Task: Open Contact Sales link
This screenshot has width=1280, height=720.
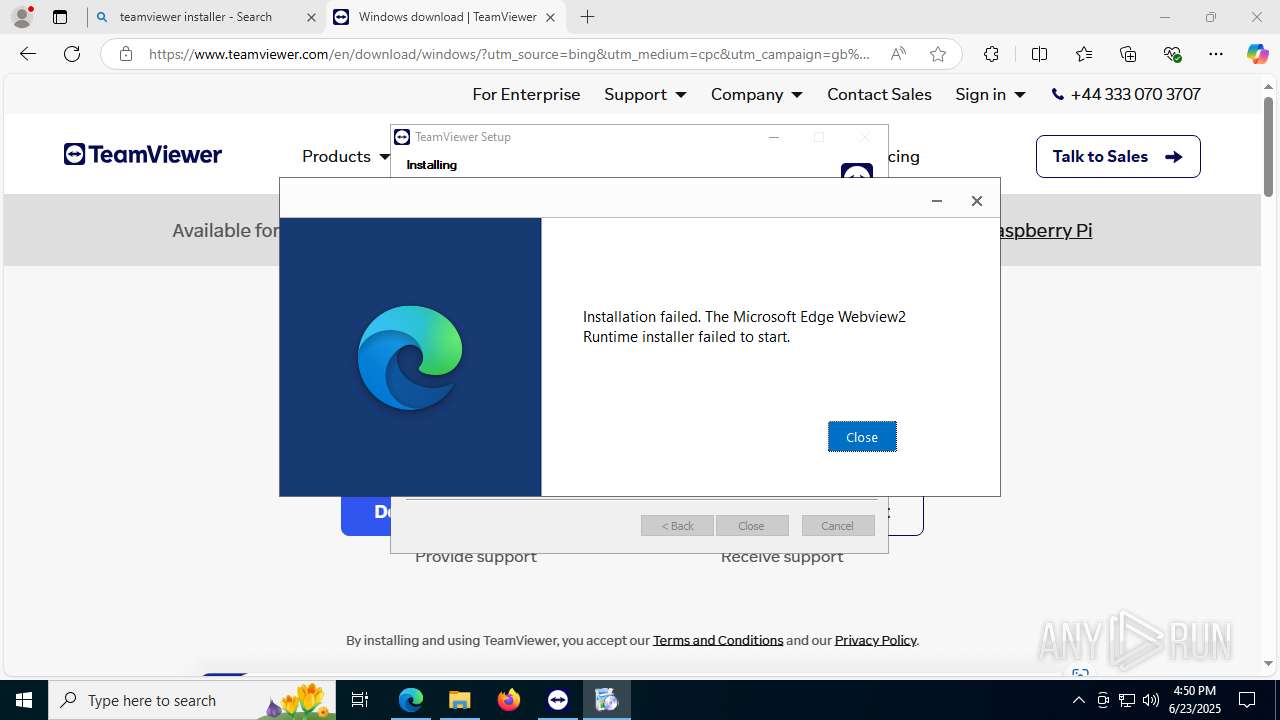Action: (x=879, y=94)
